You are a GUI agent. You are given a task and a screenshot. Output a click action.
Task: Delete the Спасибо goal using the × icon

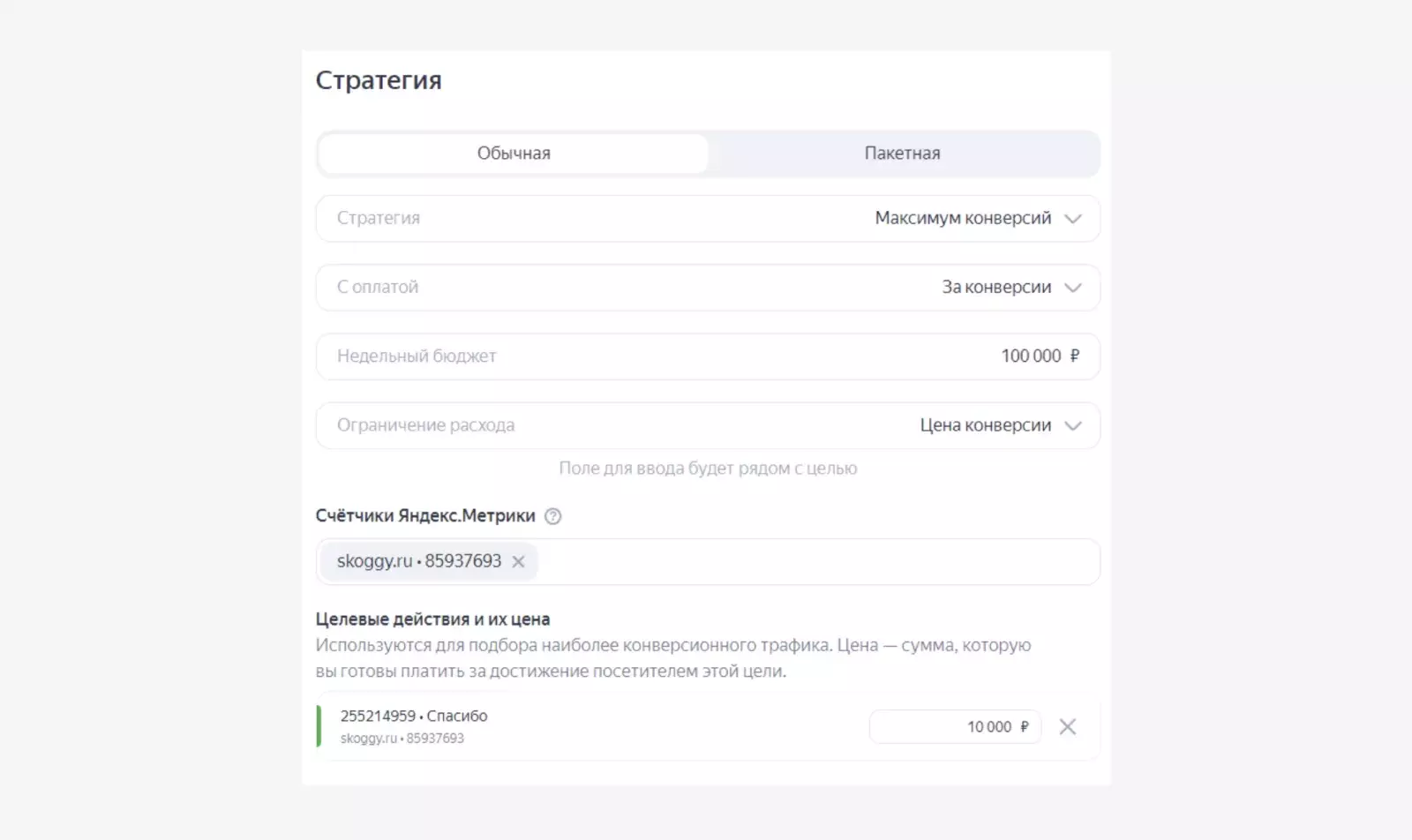[1069, 727]
